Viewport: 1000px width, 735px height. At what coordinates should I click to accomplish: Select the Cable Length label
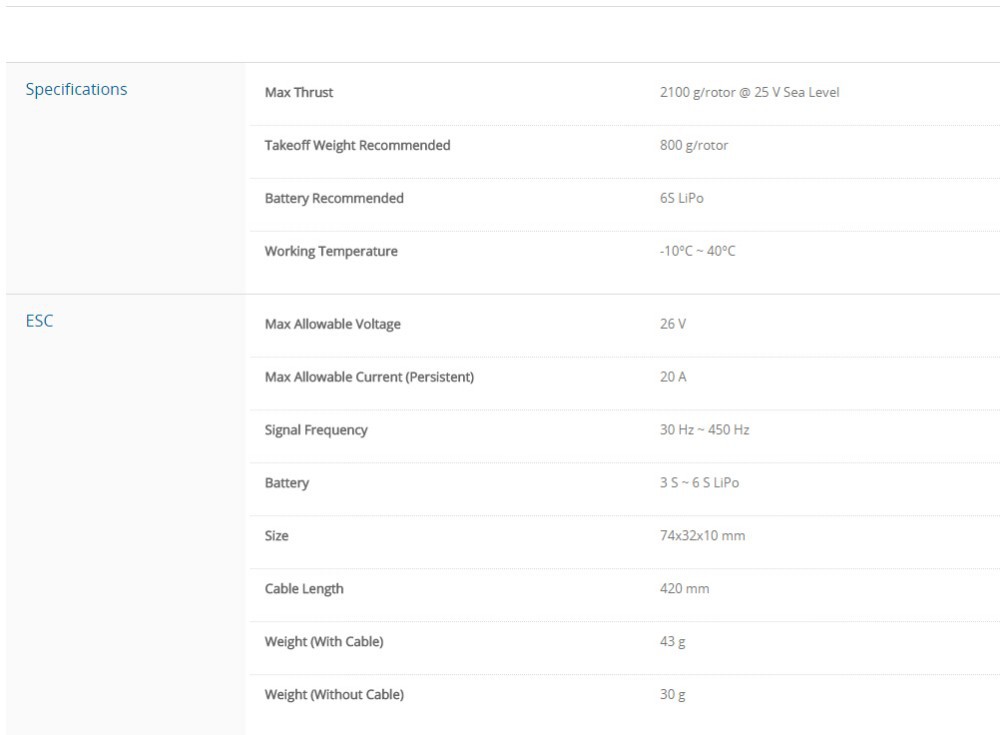coord(303,590)
